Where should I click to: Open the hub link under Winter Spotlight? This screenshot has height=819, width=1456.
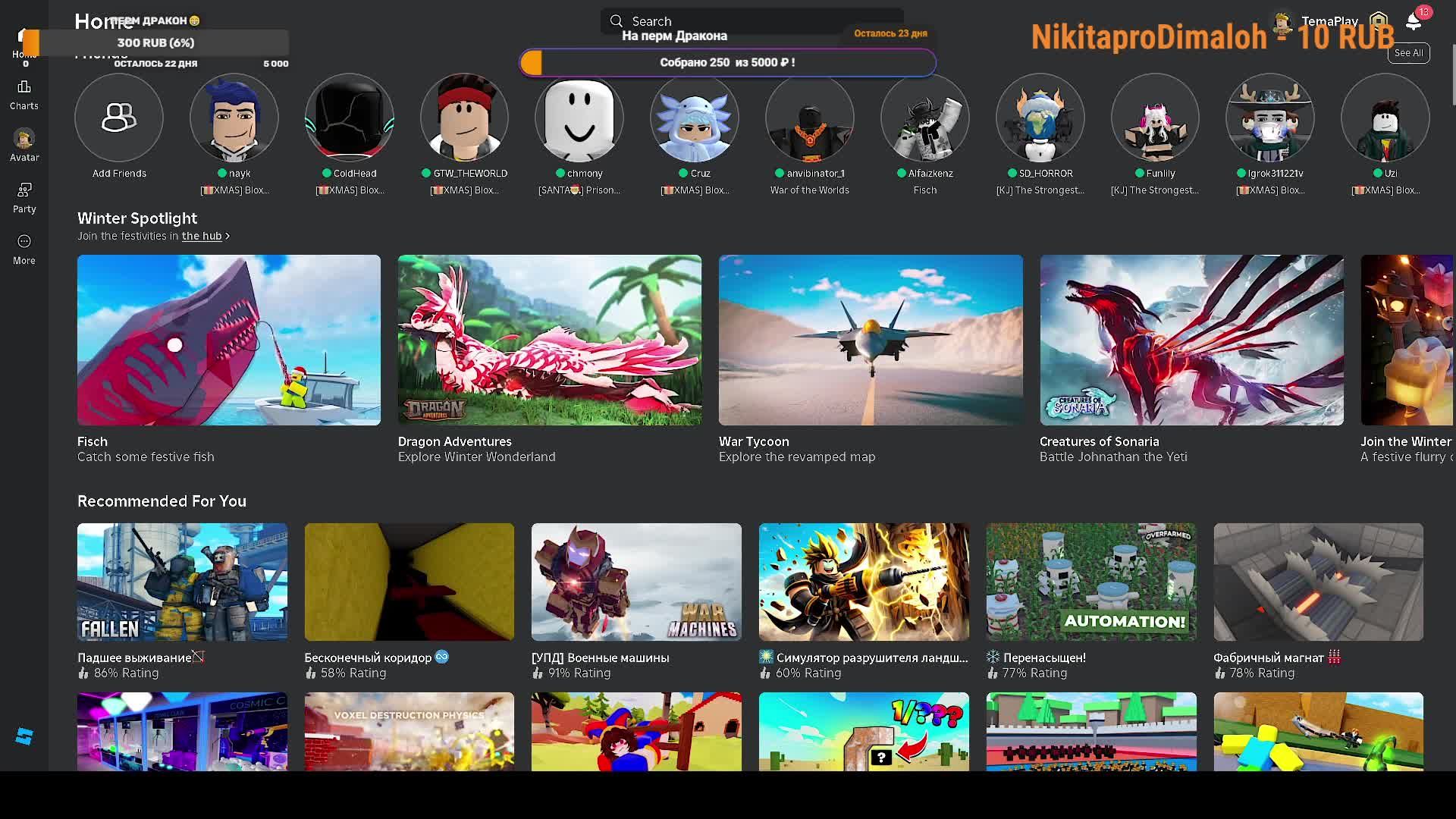tap(202, 236)
